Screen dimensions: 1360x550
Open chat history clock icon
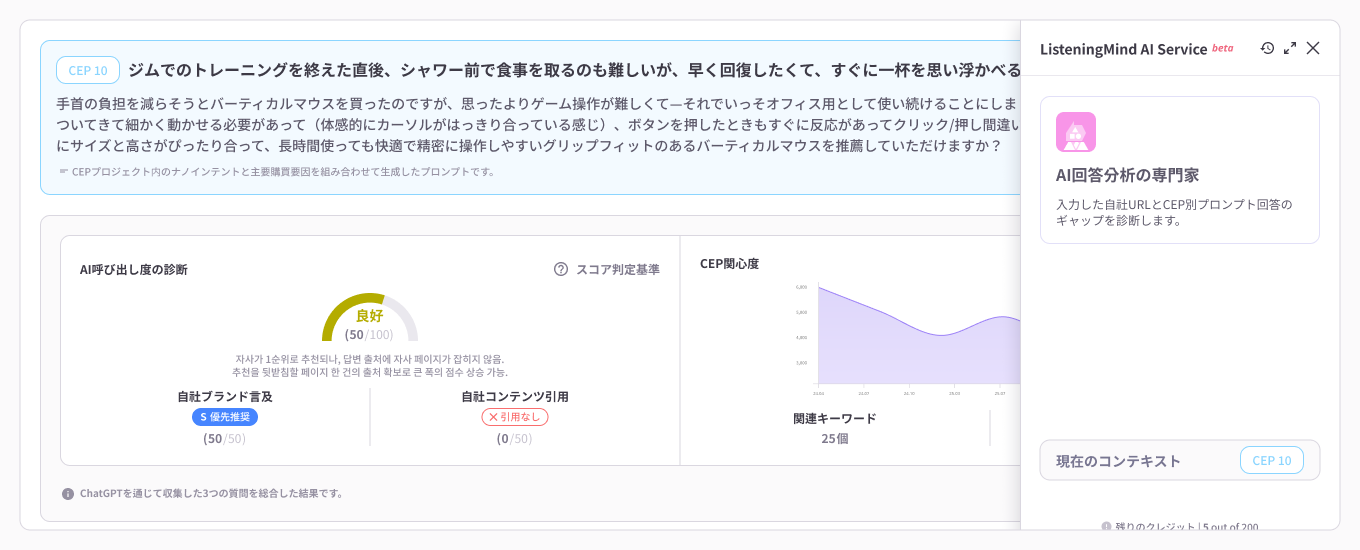point(1267,48)
